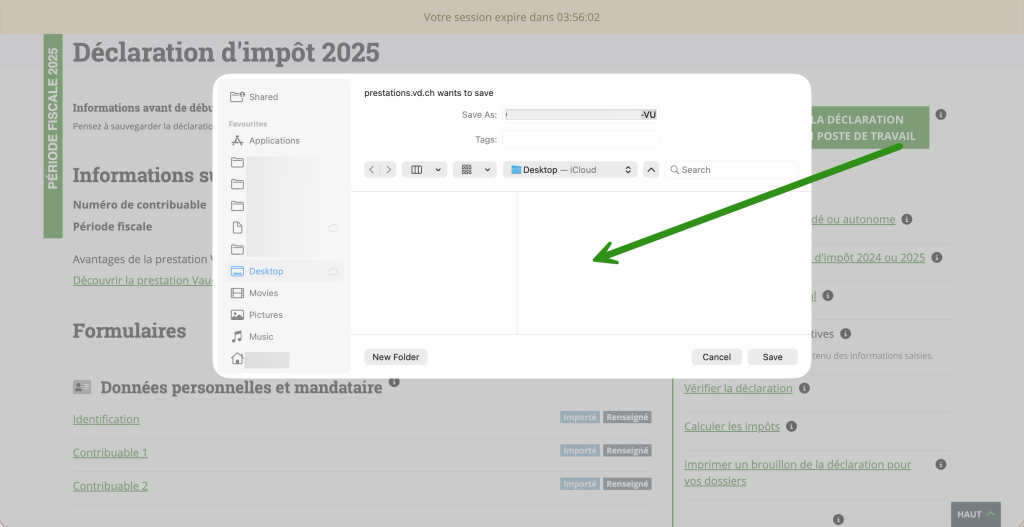Select Shared in the sidebar

263,97
